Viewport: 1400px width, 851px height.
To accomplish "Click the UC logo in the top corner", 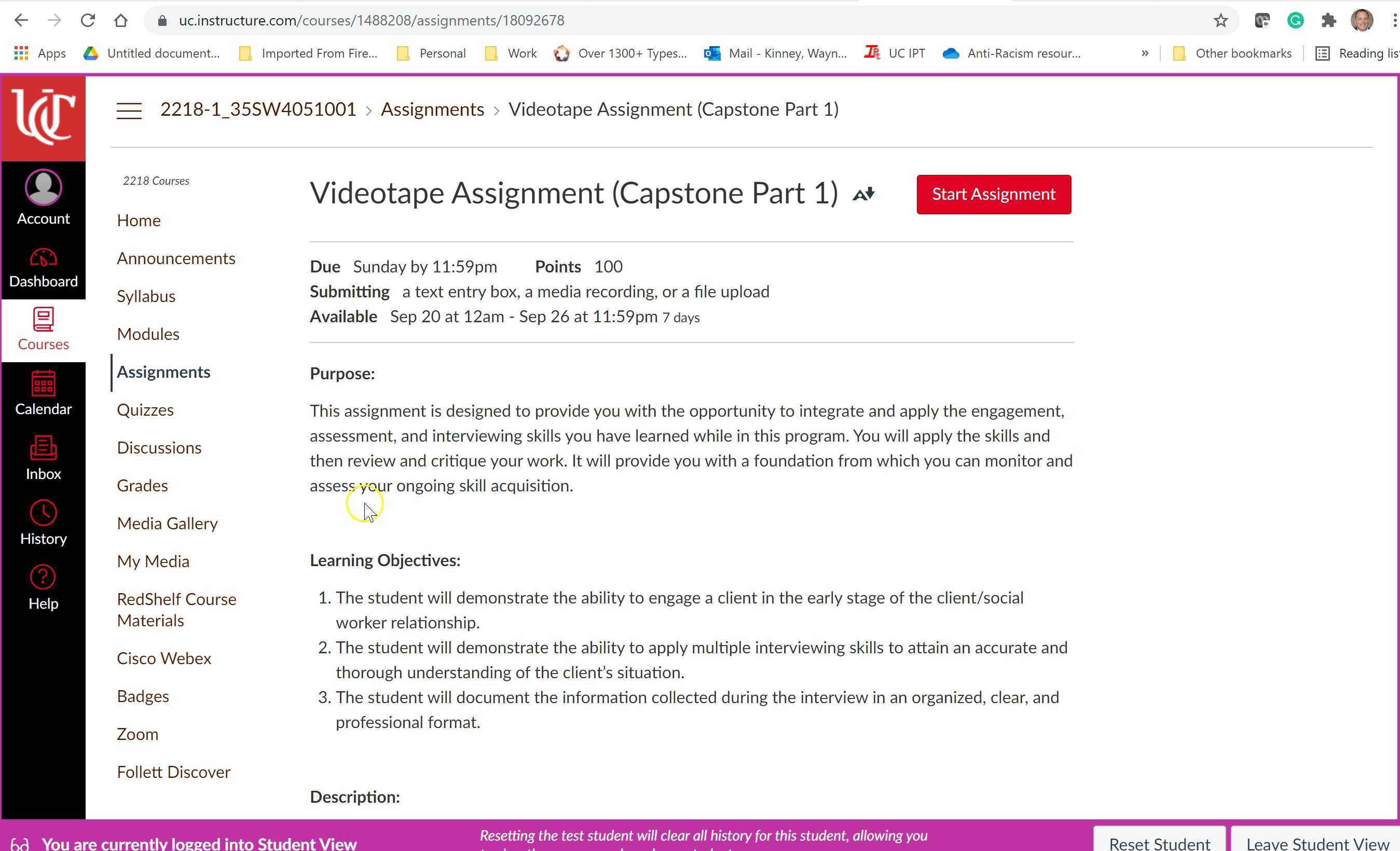I will coord(43,116).
